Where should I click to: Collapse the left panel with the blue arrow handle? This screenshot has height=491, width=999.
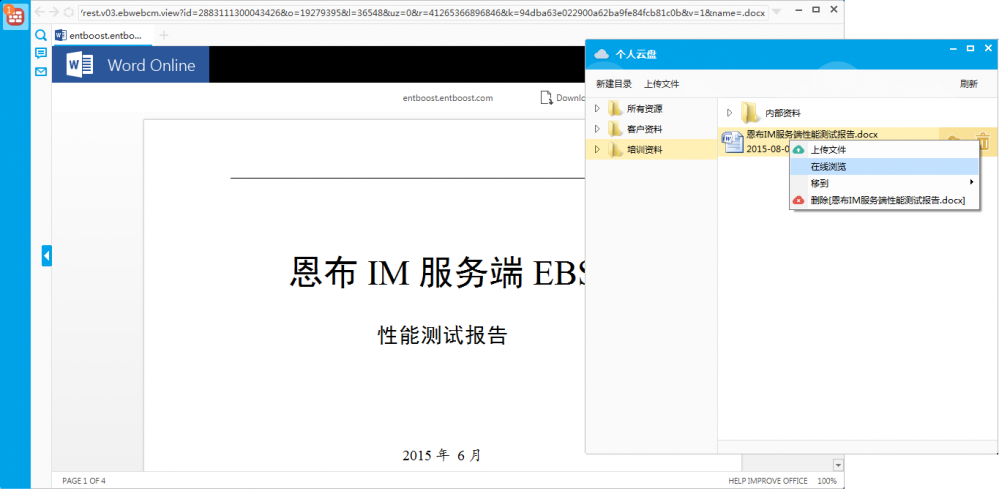(x=47, y=256)
